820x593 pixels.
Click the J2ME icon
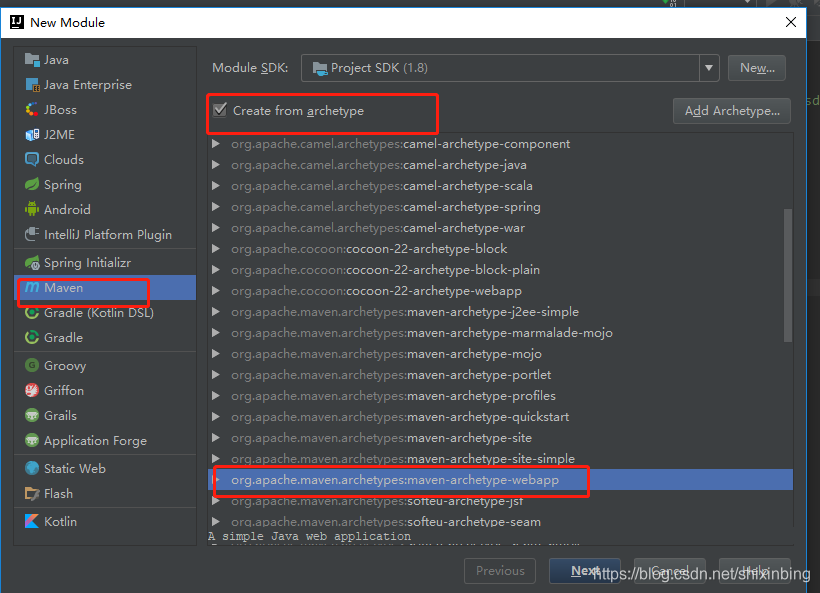point(32,135)
